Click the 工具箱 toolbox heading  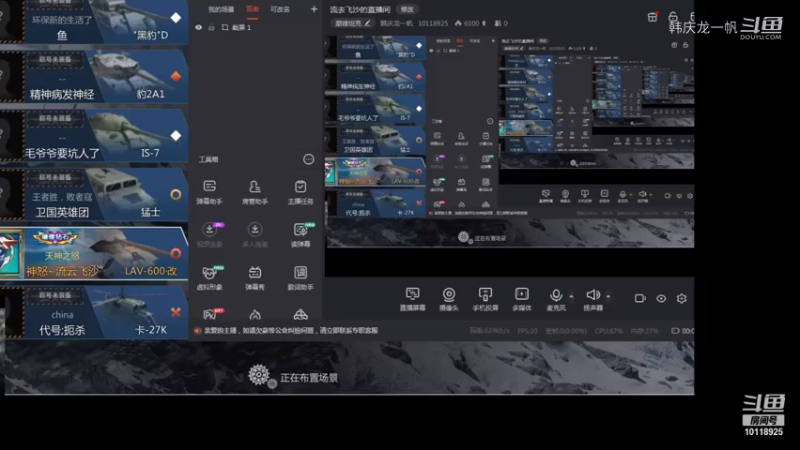[x=208, y=160]
